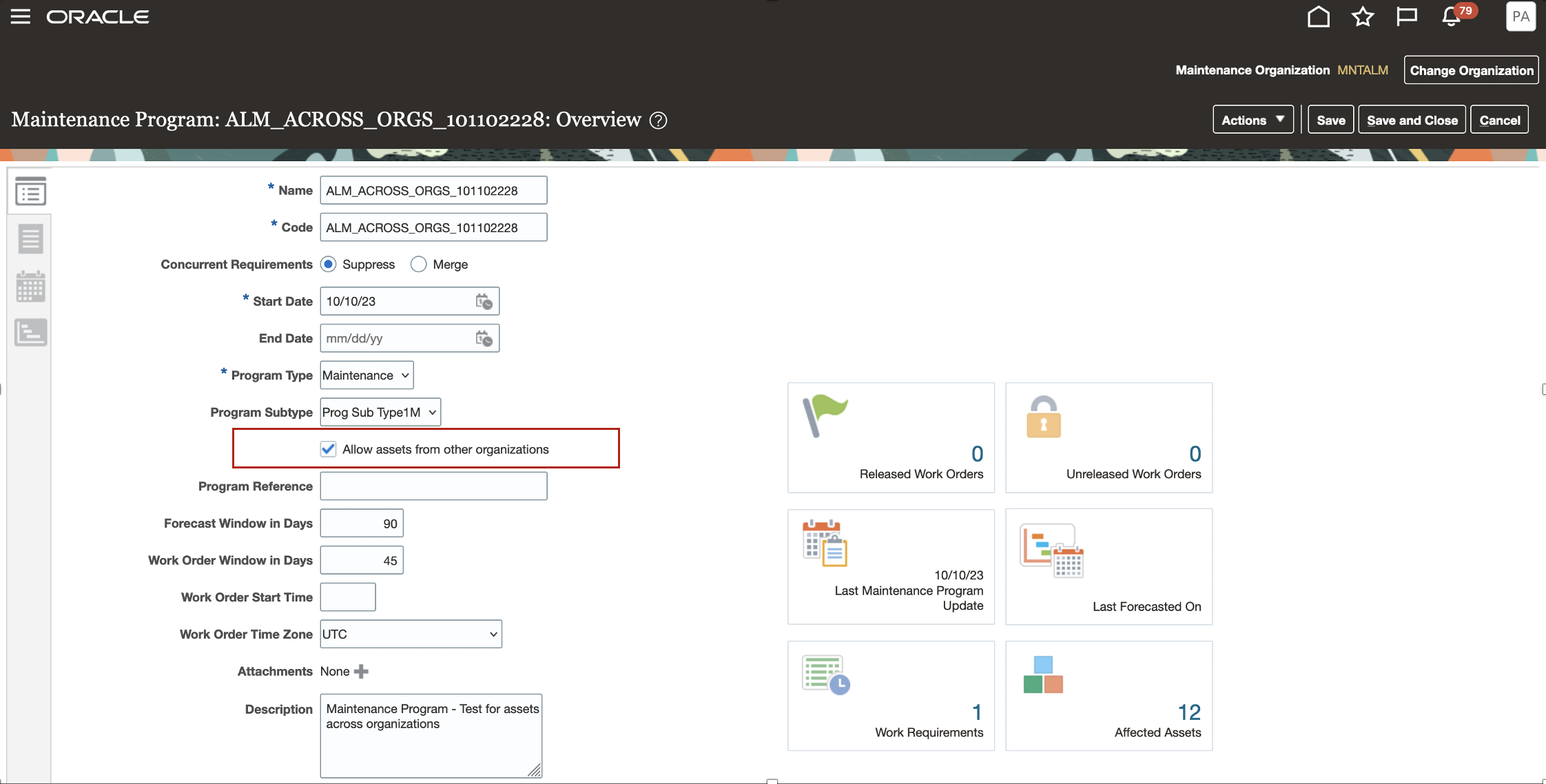Image resolution: width=1546 pixels, height=784 pixels.
Task: Click Change Organization button
Action: [1471, 70]
